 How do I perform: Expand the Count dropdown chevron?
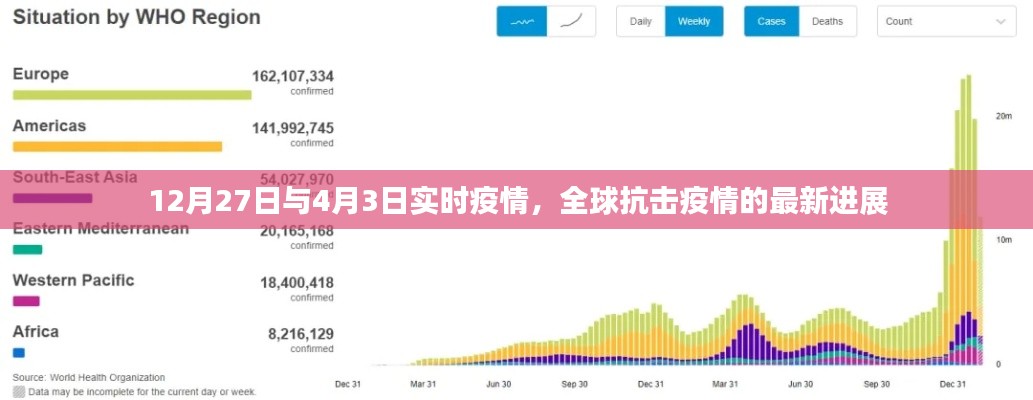1001,21
